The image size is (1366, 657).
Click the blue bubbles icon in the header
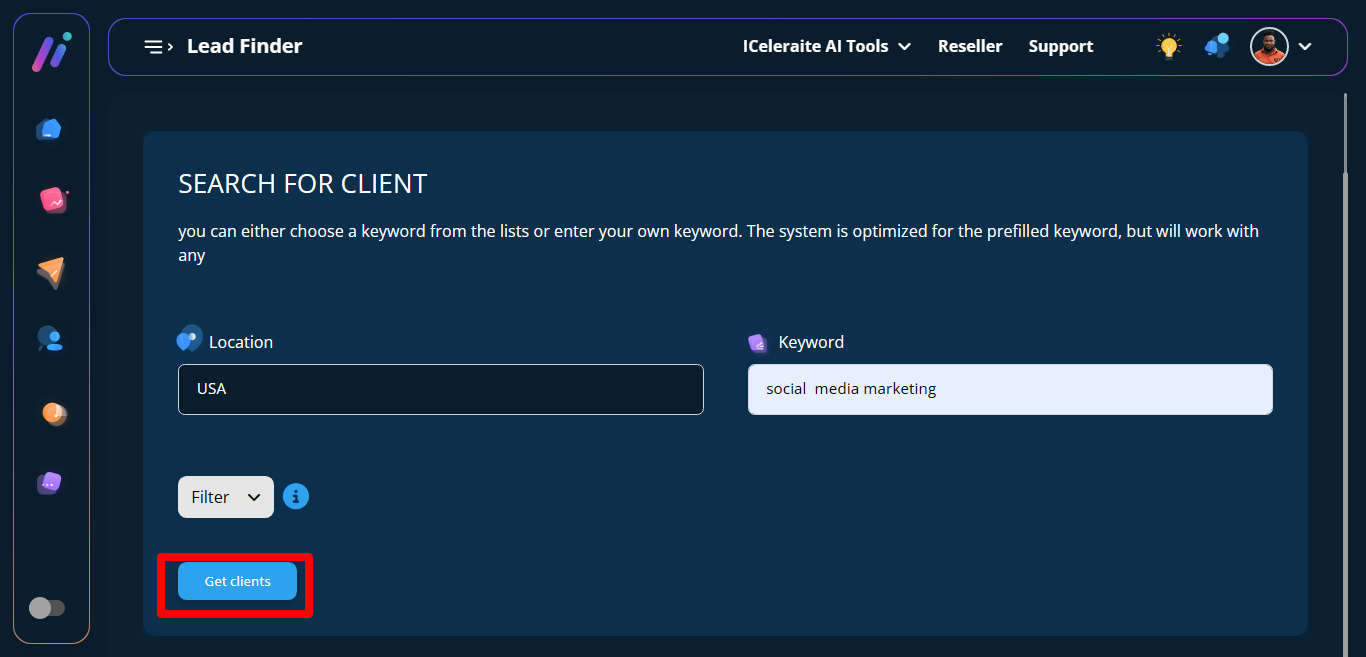point(1217,46)
